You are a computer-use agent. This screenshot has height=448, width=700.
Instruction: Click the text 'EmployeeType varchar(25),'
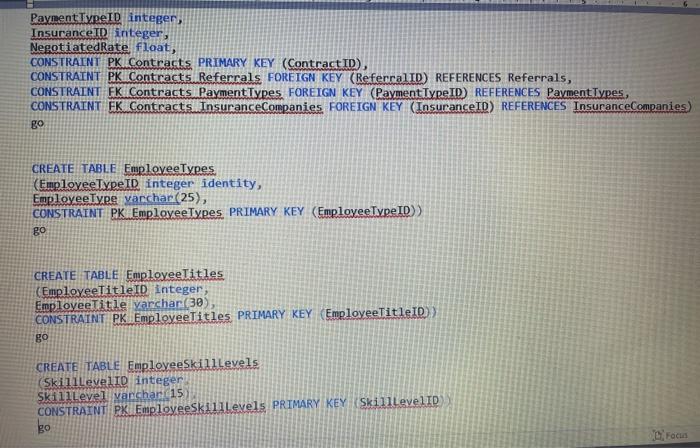tap(120, 198)
